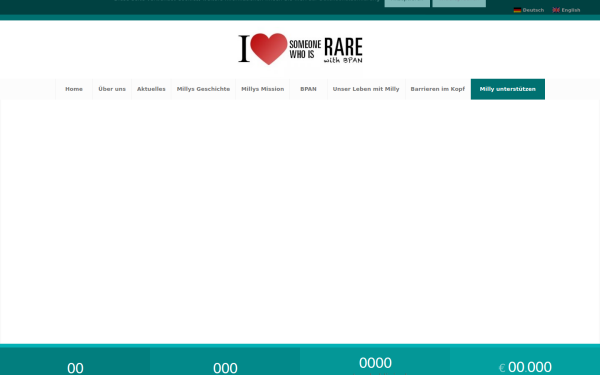Open the BPAN menu item

tap(308, 89)
